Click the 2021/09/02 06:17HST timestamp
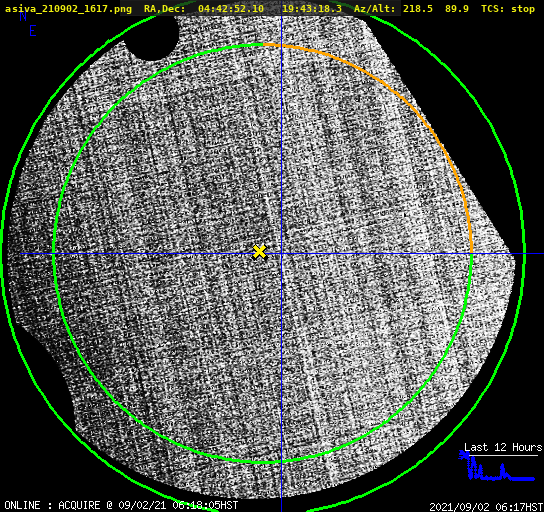Image resolution: width=544 pixels, height=512 pixels. tap(486, 507)
